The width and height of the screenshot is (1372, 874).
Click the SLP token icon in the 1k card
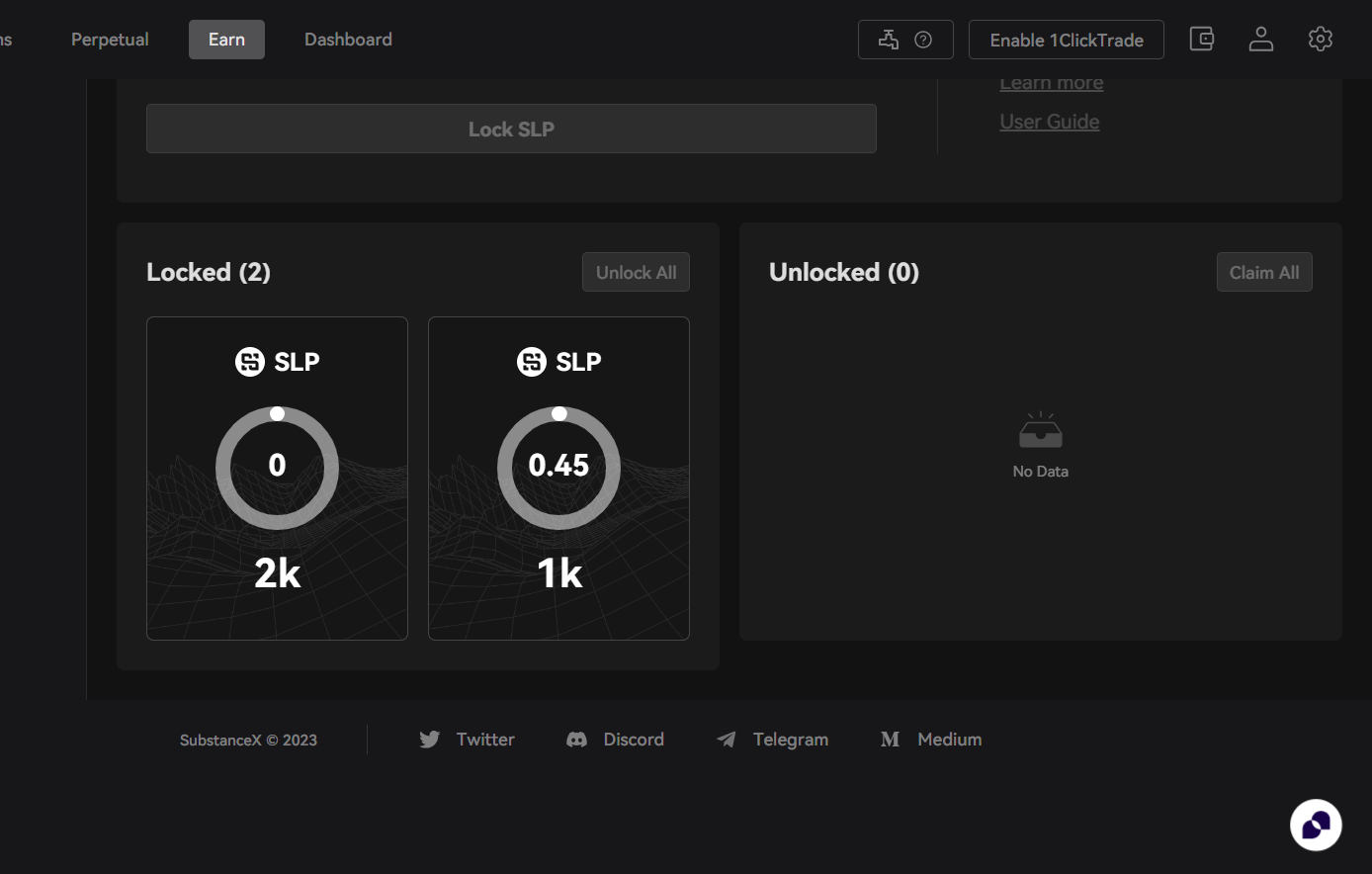(x=532, y=362)
